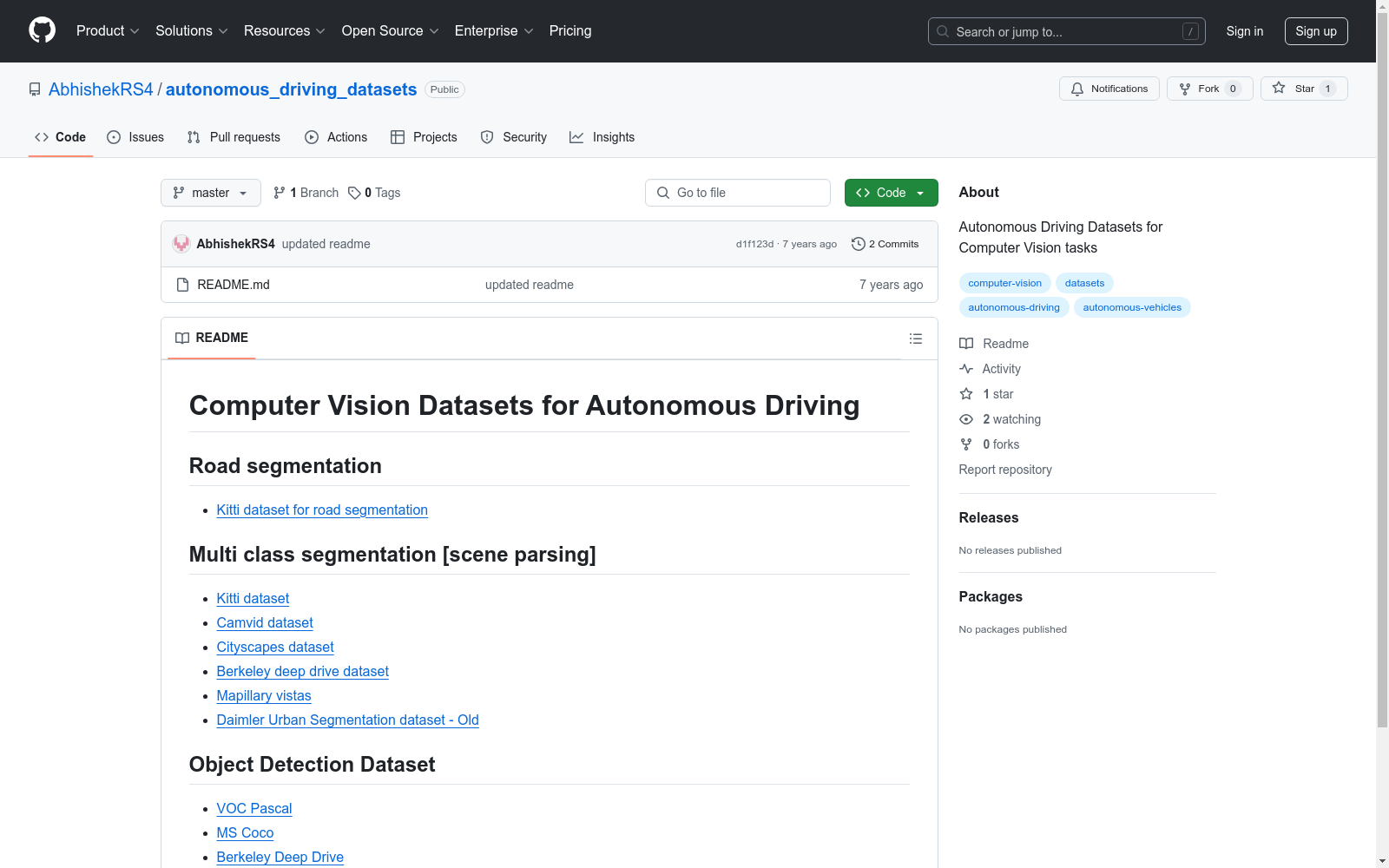
Task: Click the datasets topic tag
Action: (x=1085, y=283)
